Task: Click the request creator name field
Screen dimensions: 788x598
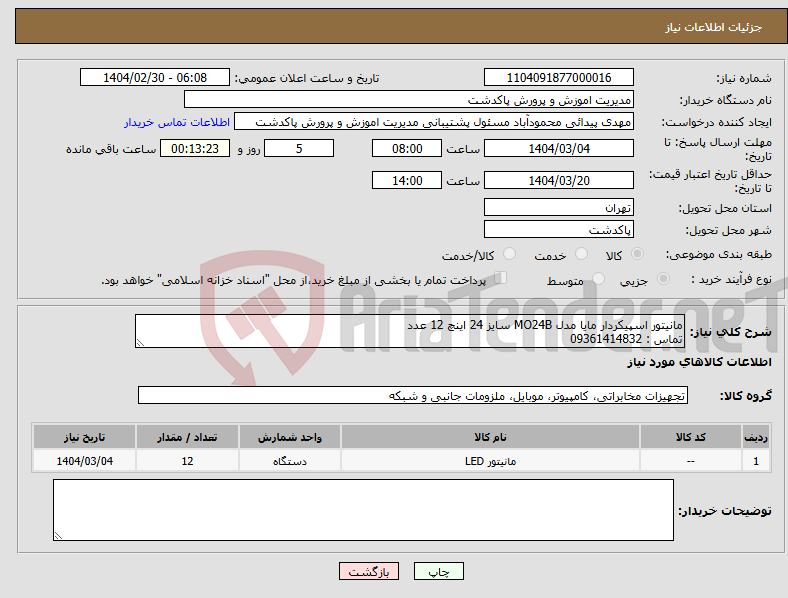Action: coord(434,122)
